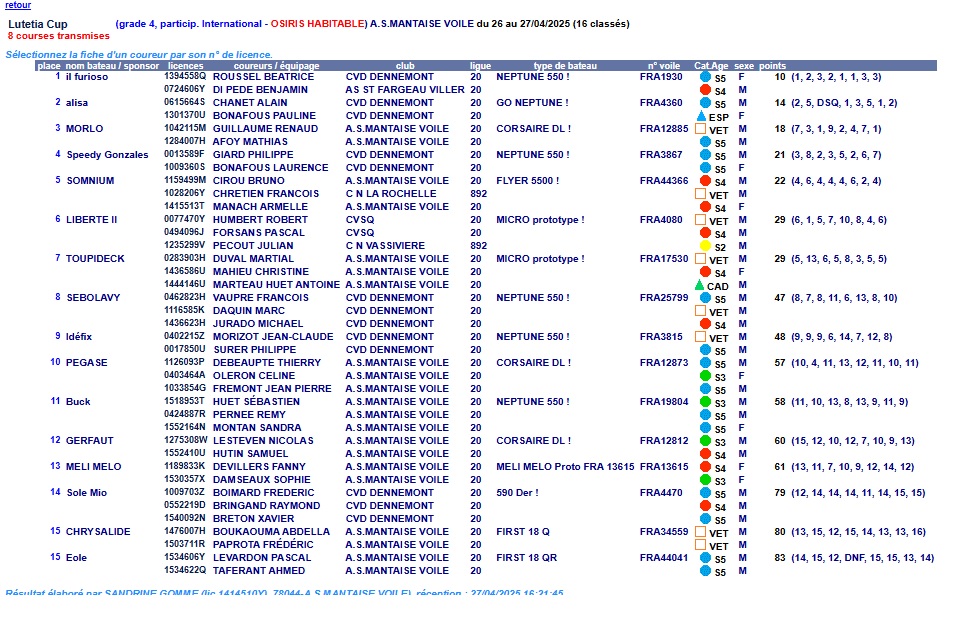Click VET square icon for MORIZOT JEAN-CLAUDE
The width and height of the screenshot is (970, 618).
(x=700, y=337)
